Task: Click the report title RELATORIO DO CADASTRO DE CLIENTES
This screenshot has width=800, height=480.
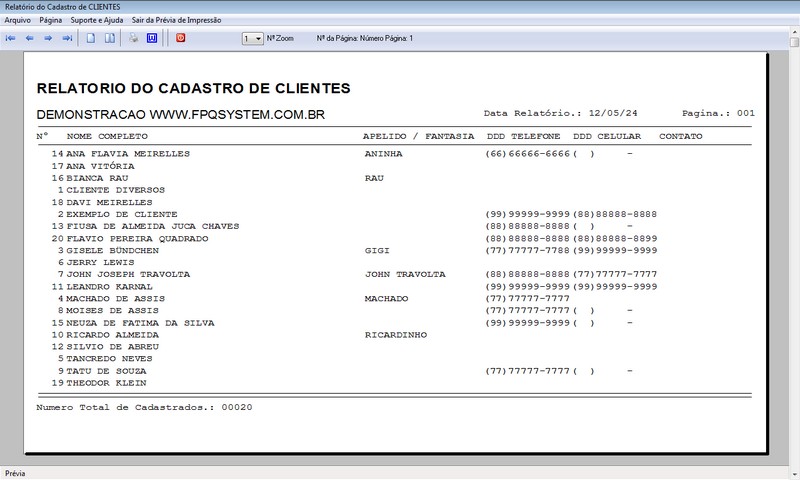Action: click(x=193, y=88)
